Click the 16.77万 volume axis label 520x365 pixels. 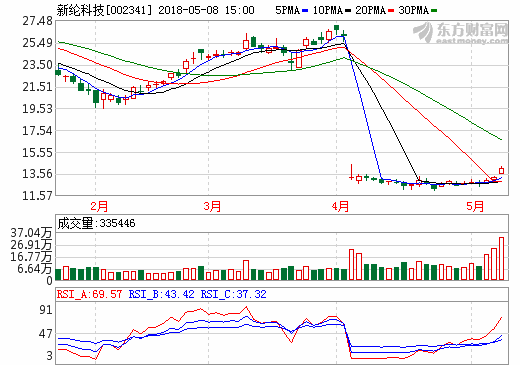point(31,257)
